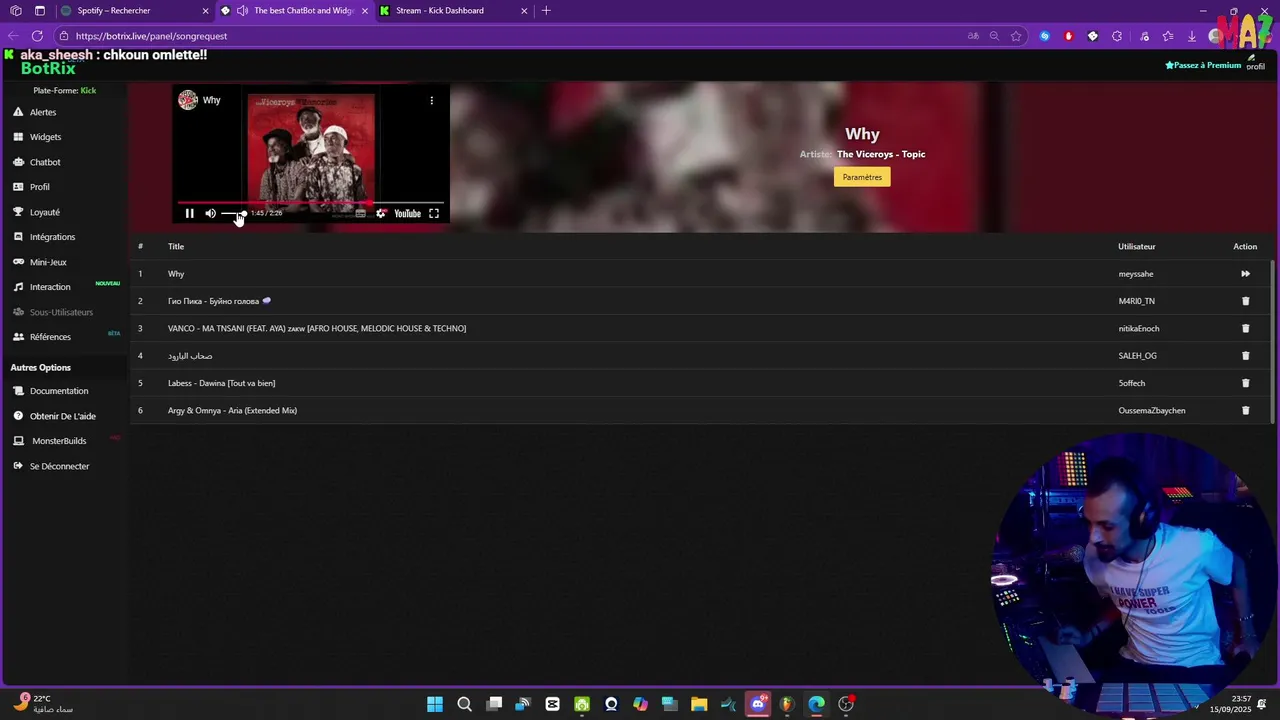Open a new browser tab

point(546,11)
